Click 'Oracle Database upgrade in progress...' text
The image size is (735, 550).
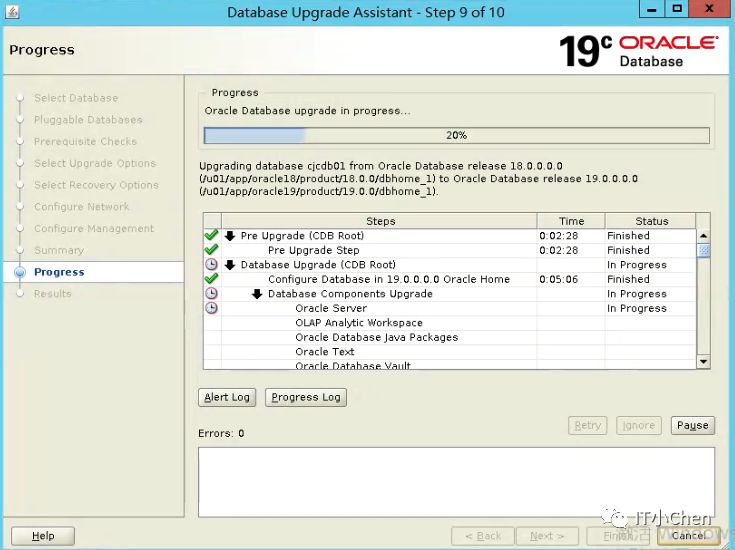(x=308, y=111)
